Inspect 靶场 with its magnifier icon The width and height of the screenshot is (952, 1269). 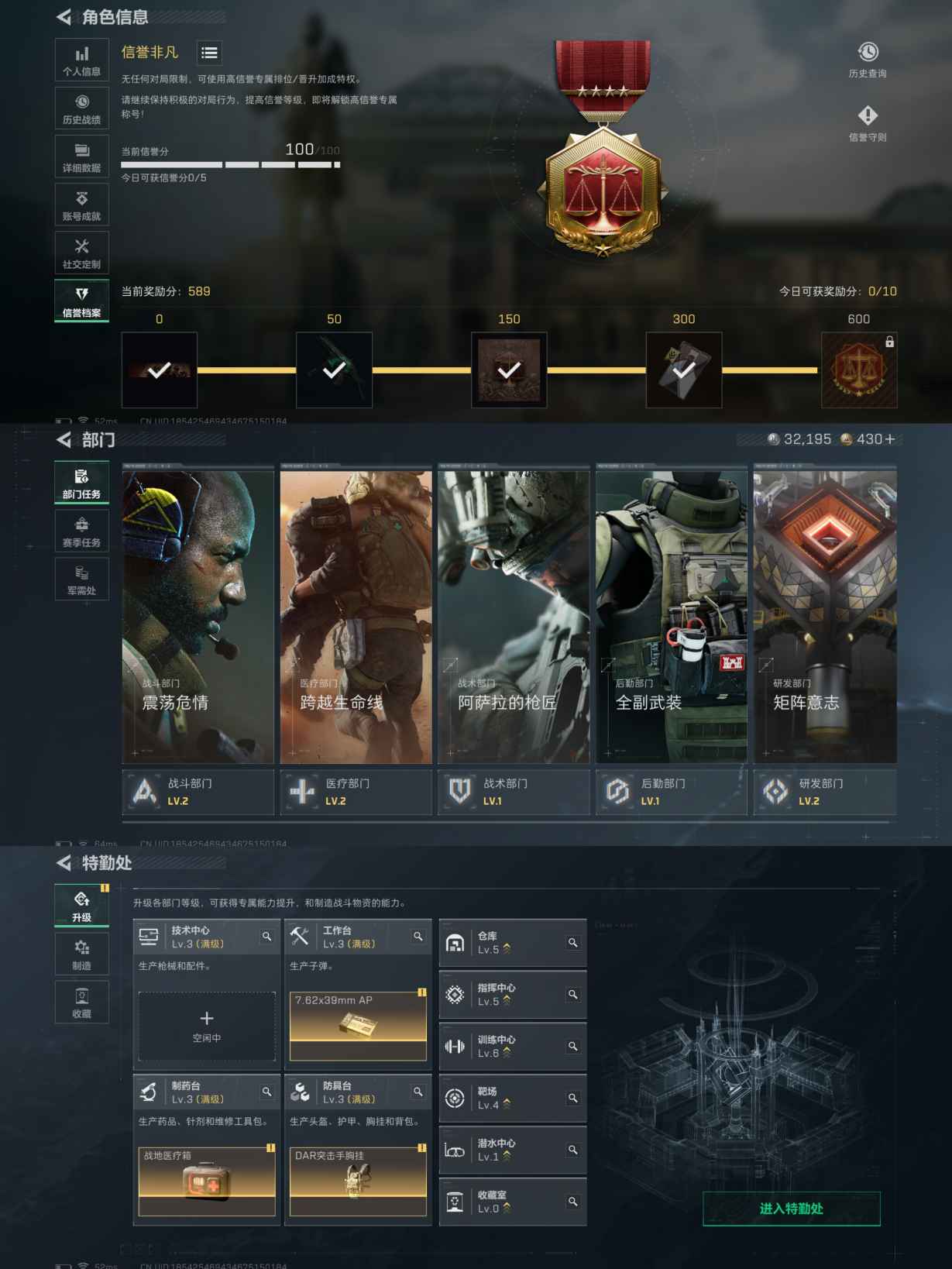572,1098
